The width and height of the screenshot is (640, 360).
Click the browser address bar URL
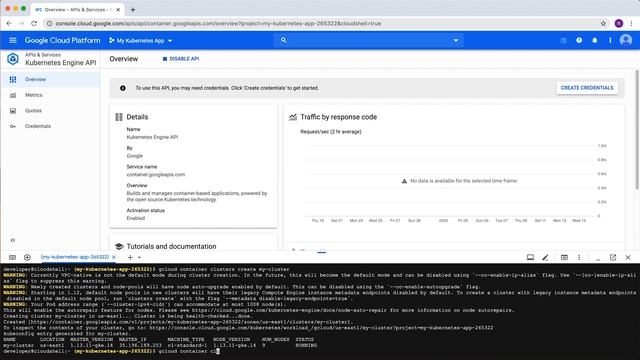(x=218, y=24)
